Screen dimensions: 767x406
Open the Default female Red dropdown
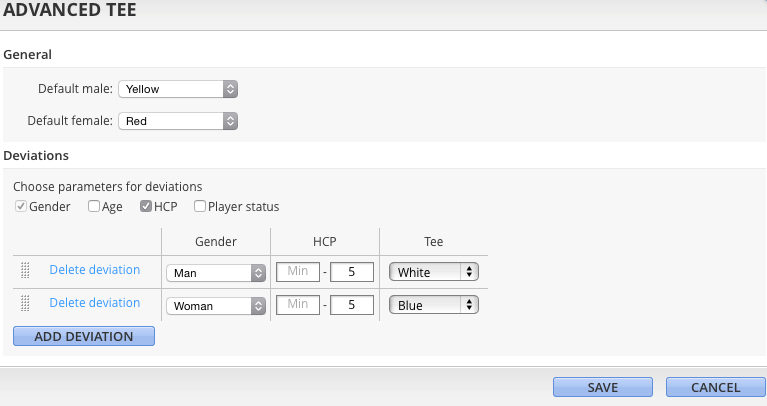pyautogui.click(x=178, y=121)
